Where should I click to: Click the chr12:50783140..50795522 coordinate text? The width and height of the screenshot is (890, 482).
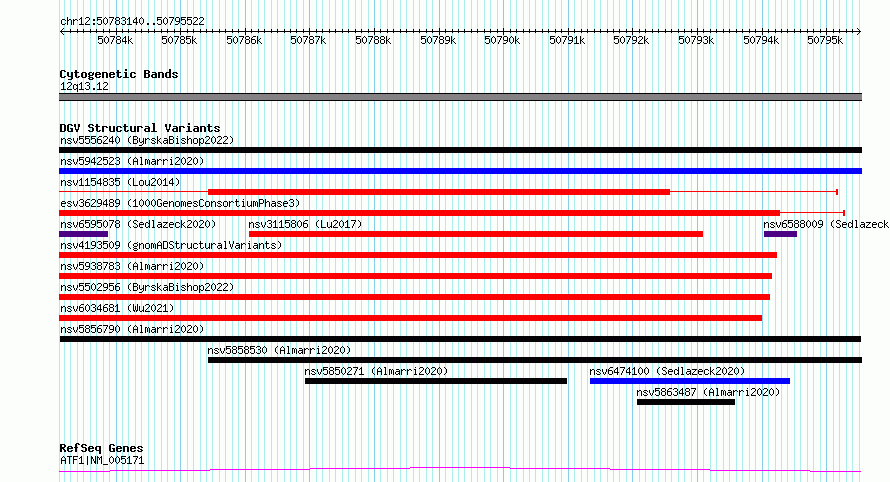(x=132, y=21)
